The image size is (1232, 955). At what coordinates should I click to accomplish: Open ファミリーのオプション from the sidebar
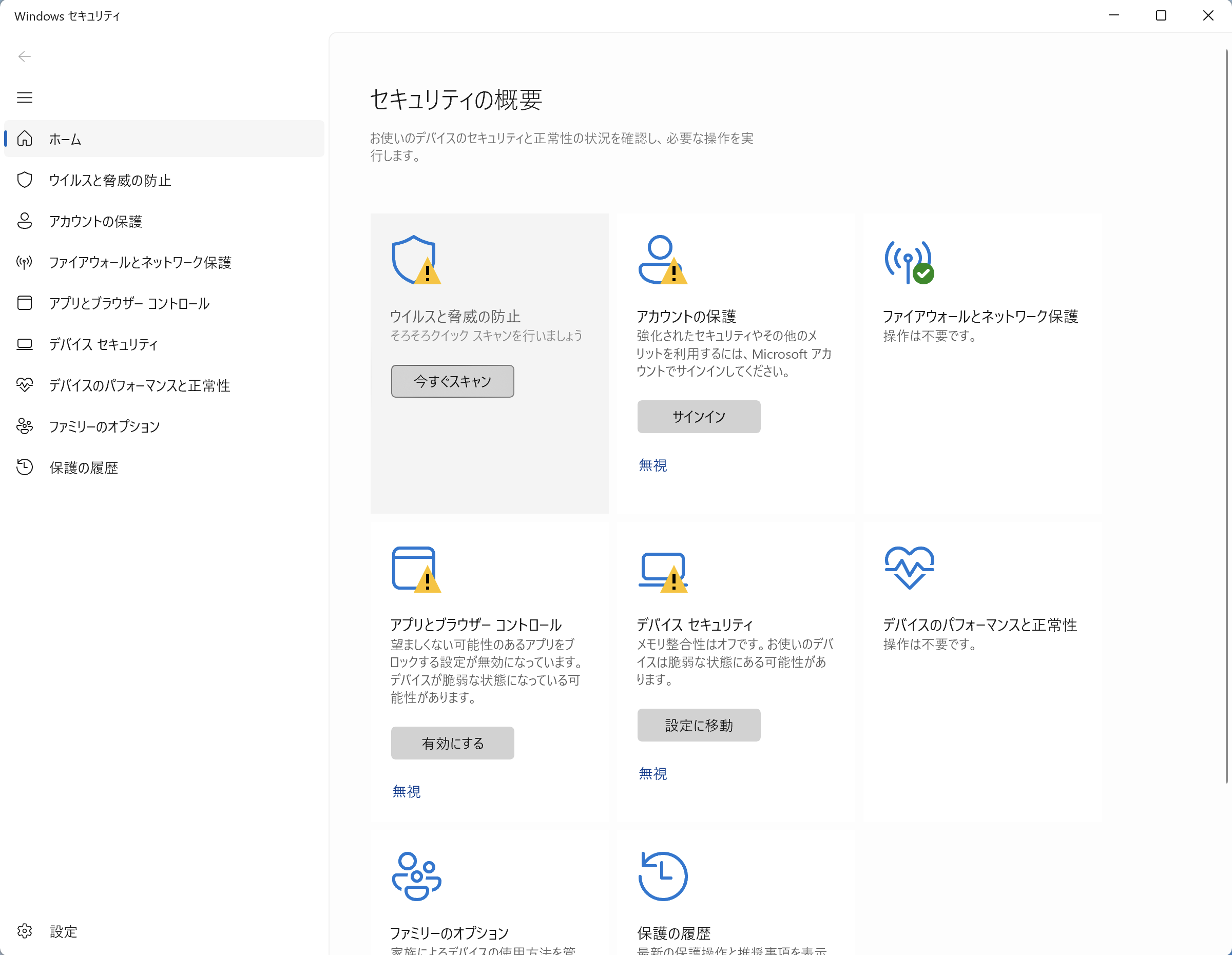click(104, 427)
